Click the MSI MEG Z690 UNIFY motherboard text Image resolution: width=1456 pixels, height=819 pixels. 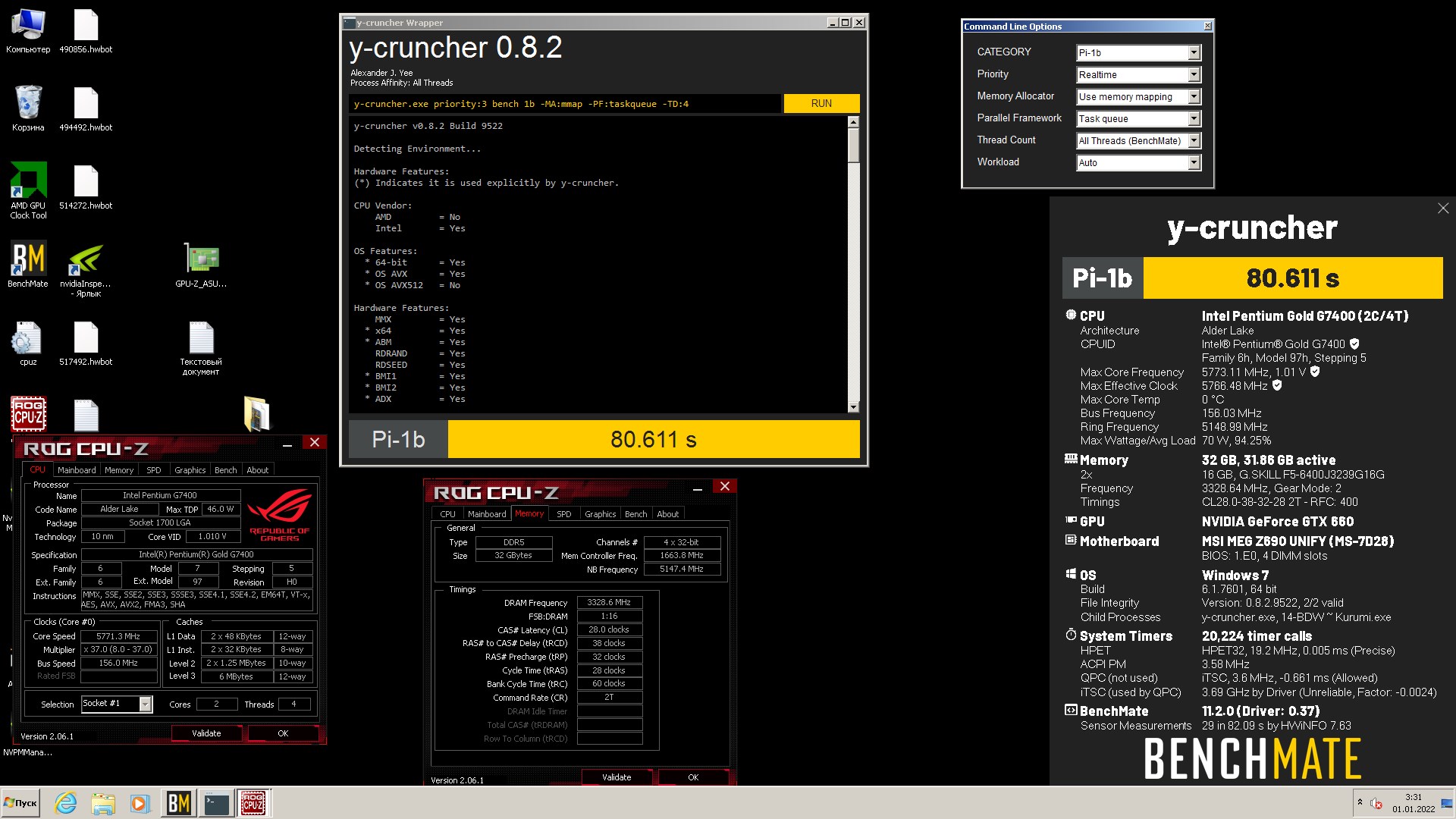(1298, 541)
